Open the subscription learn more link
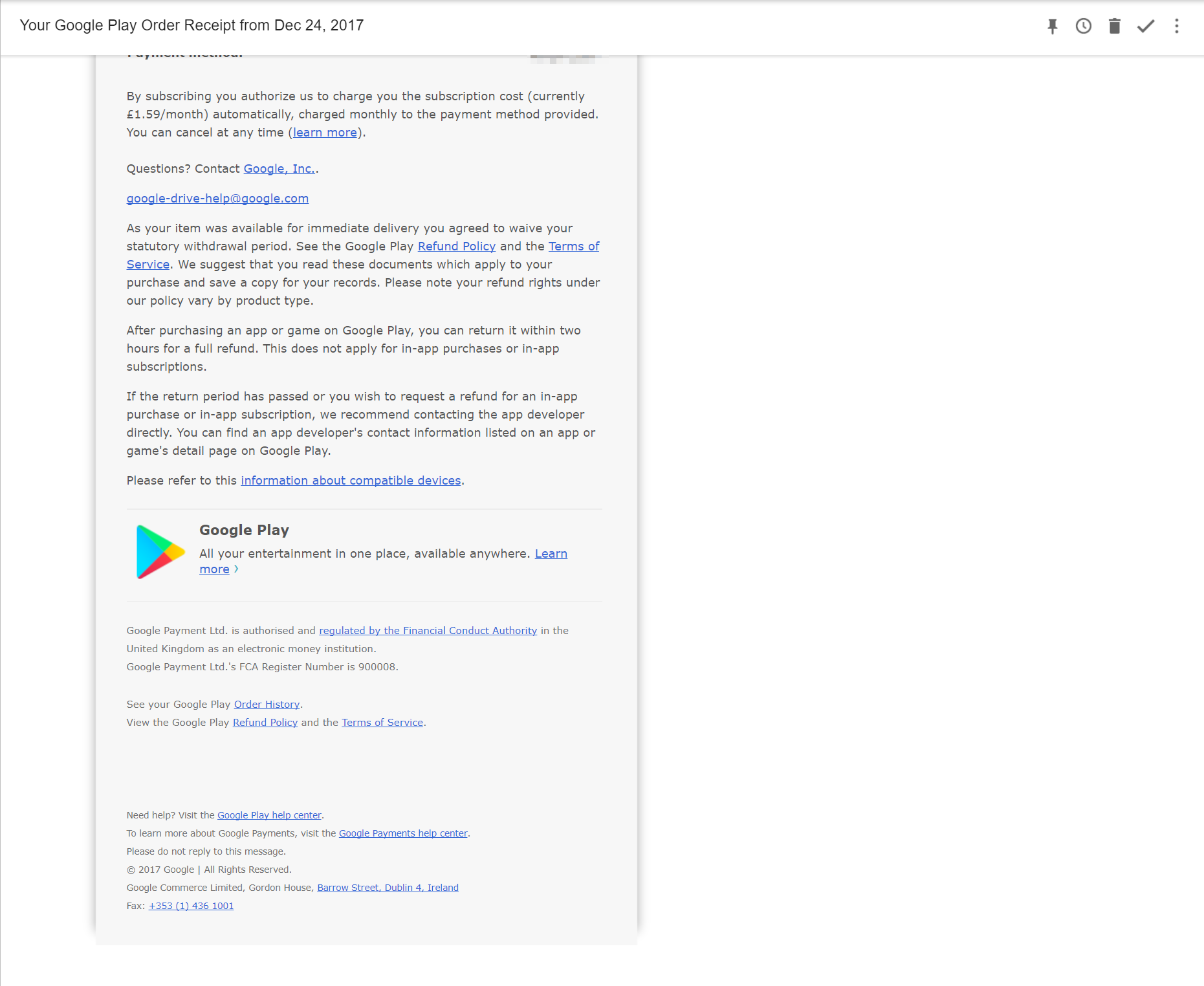Image resolution: width=1204 pixels, height=986 pixels. pyautogui.click(x=324, y=132)
